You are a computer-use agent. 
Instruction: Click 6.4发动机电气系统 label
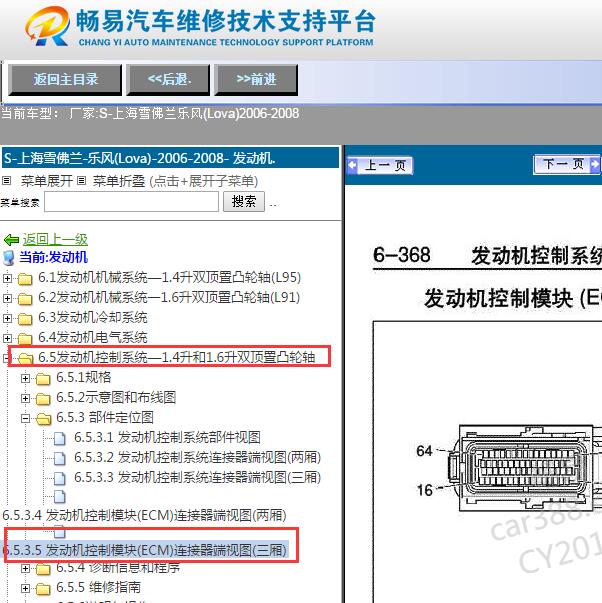(x=93, y=337)
